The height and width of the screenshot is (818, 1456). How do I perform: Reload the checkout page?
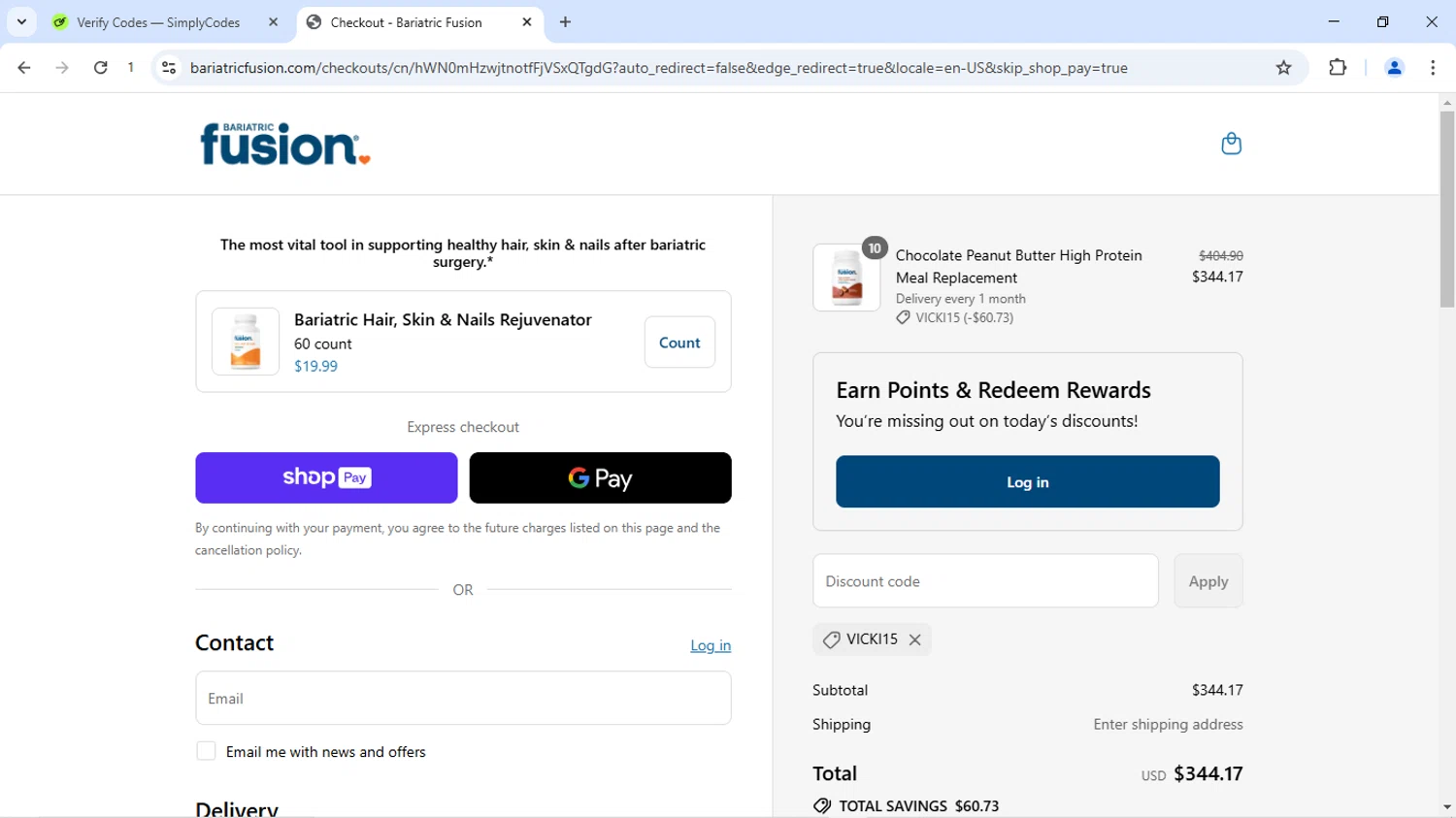101,68
